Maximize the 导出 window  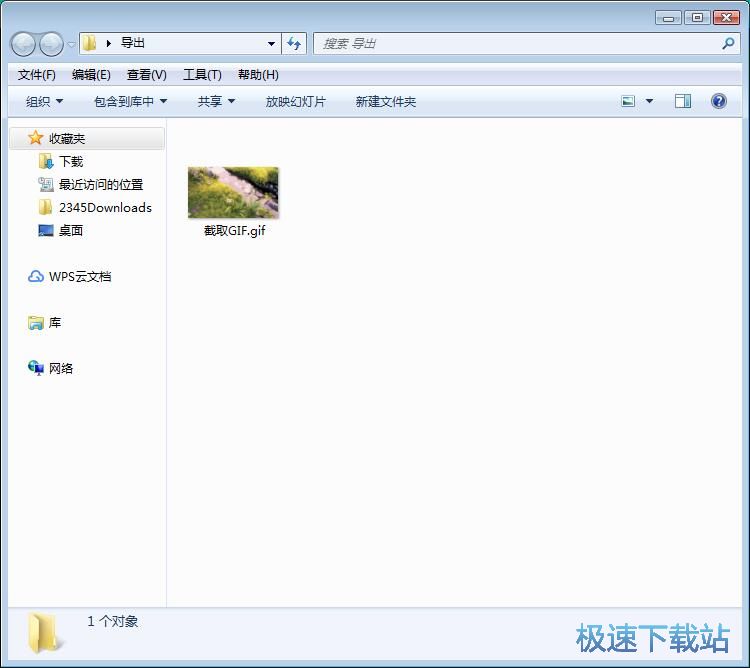point(697,18)
